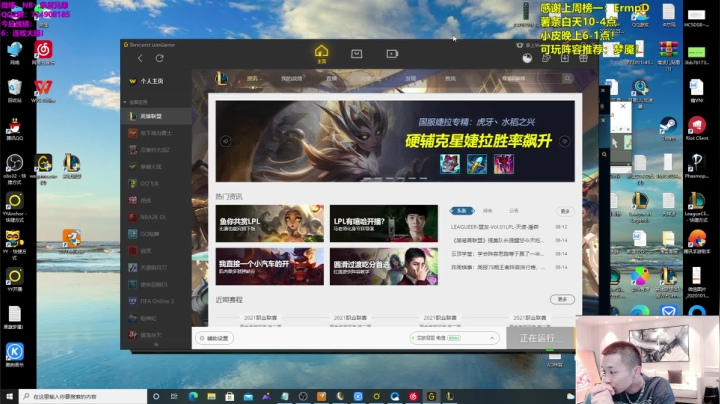Open the WeGame download manager icon
The width and height of the screenshot is (720, 404).
565,58
